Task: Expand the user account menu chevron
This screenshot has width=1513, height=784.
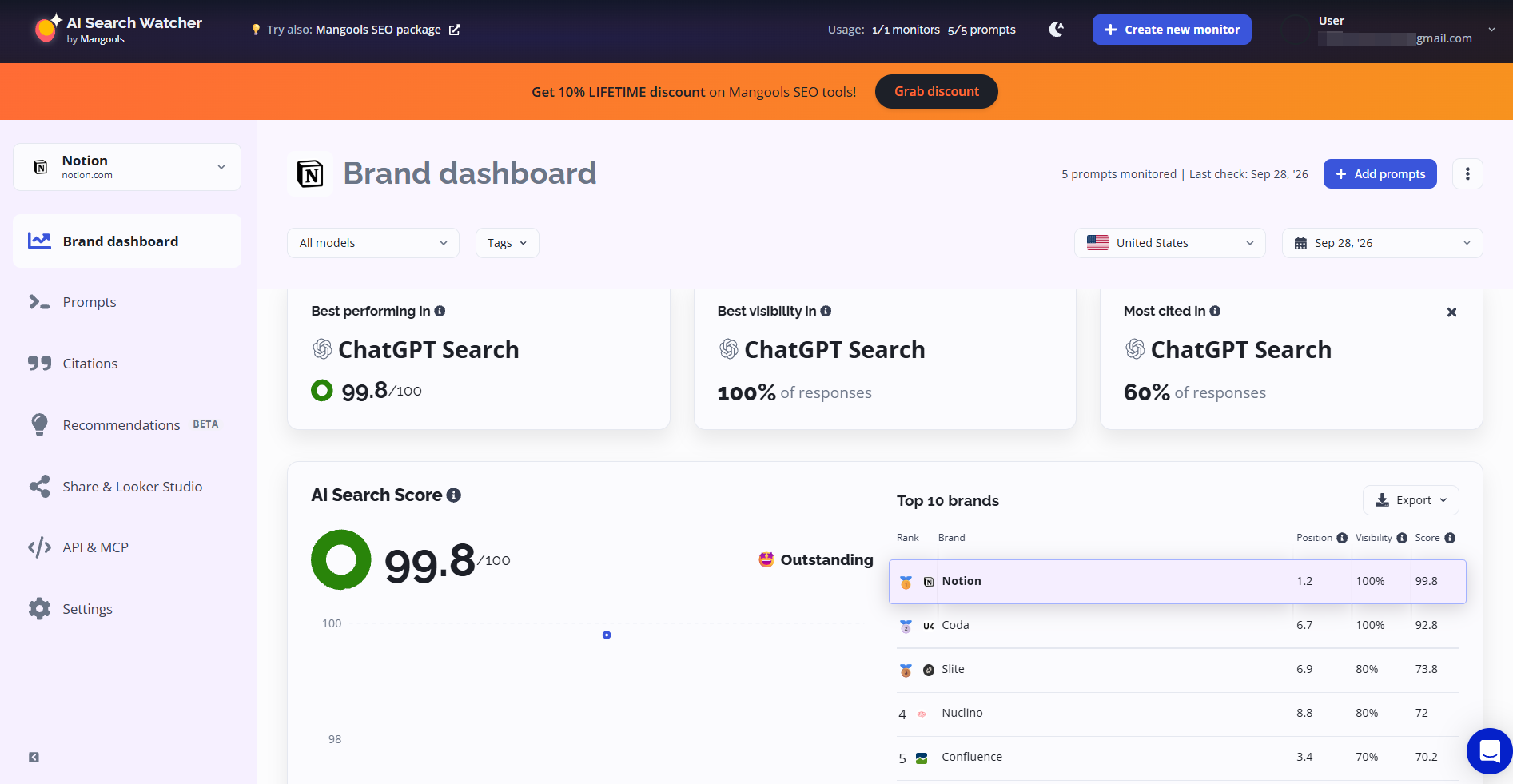Action: (1491, 30)
